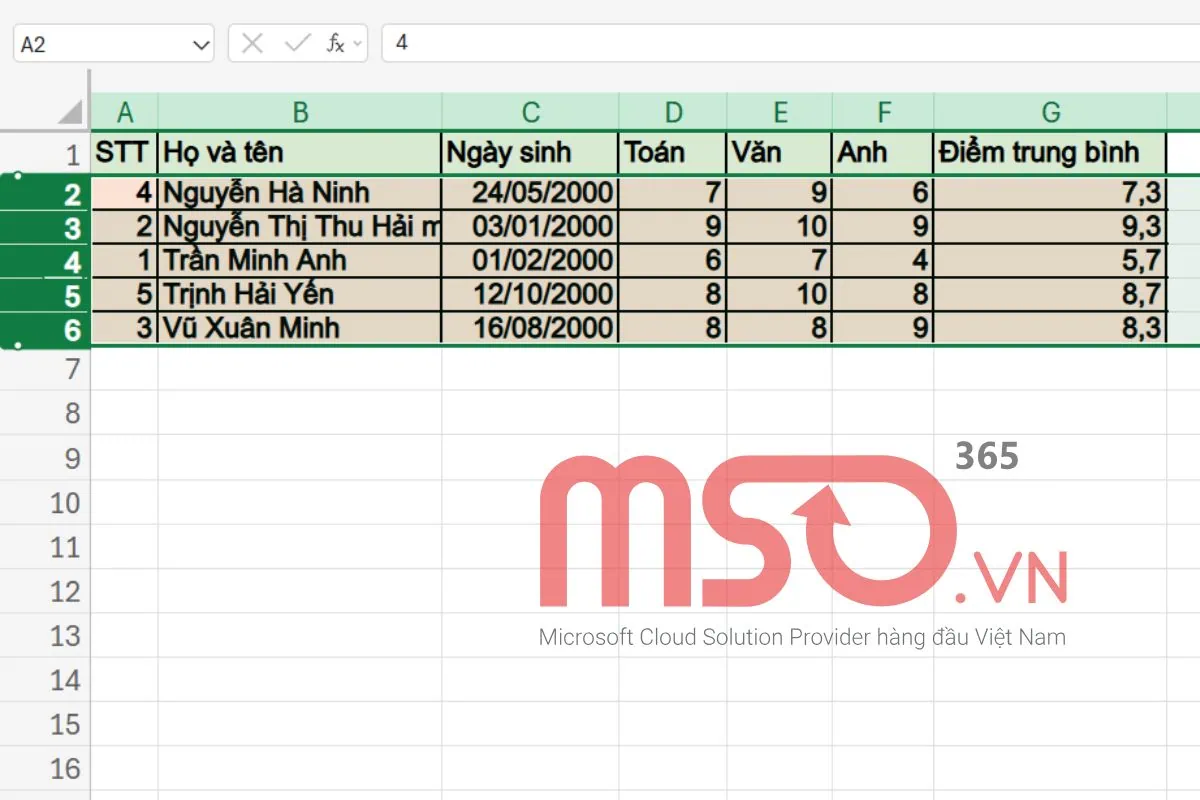
Task: Open the Name Box dropdown arrow
Action: click(201, 45)
